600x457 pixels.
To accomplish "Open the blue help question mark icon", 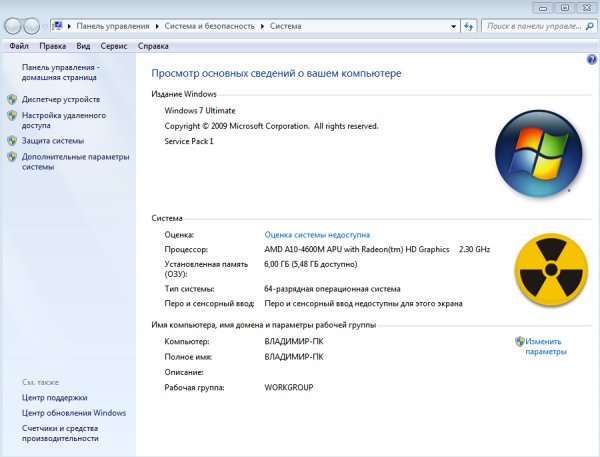I will 592,59.
